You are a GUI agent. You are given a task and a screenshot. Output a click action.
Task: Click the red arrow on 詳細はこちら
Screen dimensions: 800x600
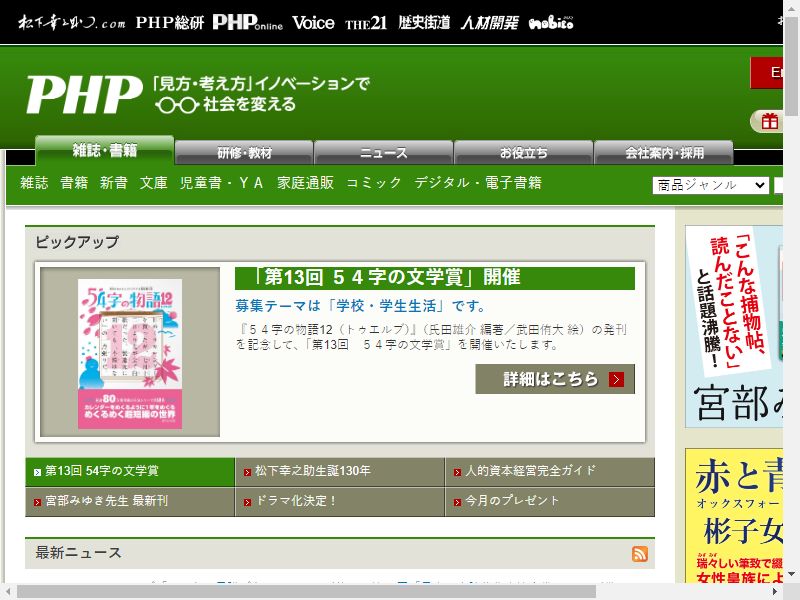coord(616,380)
